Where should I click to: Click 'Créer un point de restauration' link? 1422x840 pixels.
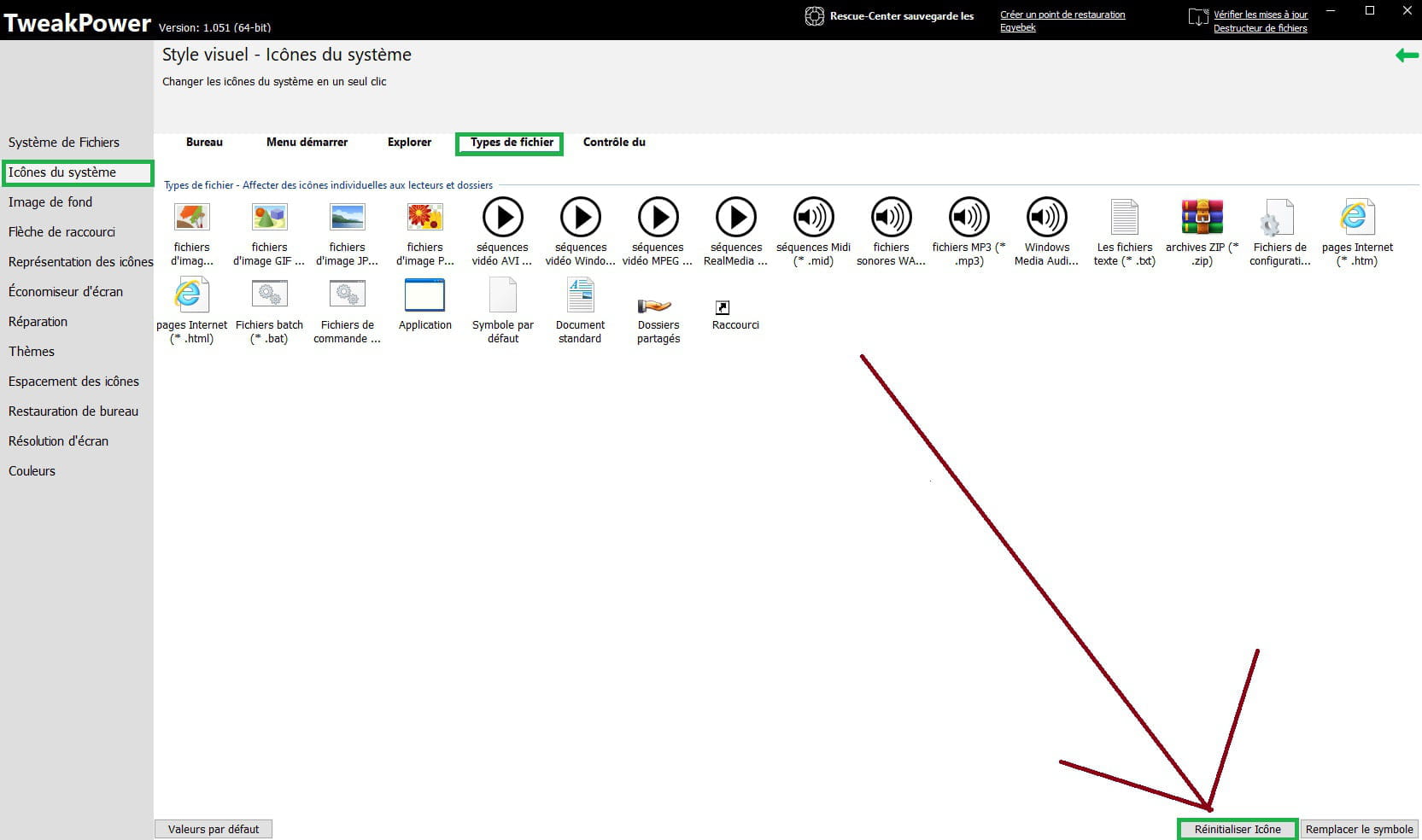coord(1062,15)
